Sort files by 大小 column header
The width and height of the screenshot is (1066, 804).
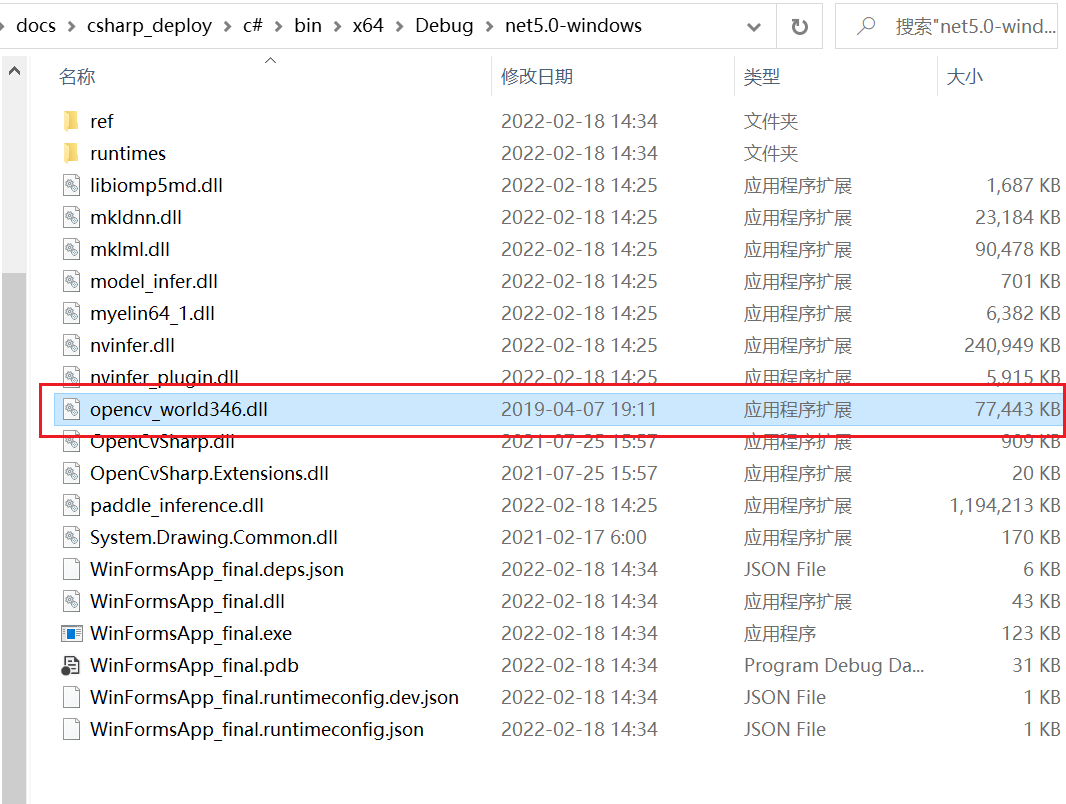(x=965, y=76)
